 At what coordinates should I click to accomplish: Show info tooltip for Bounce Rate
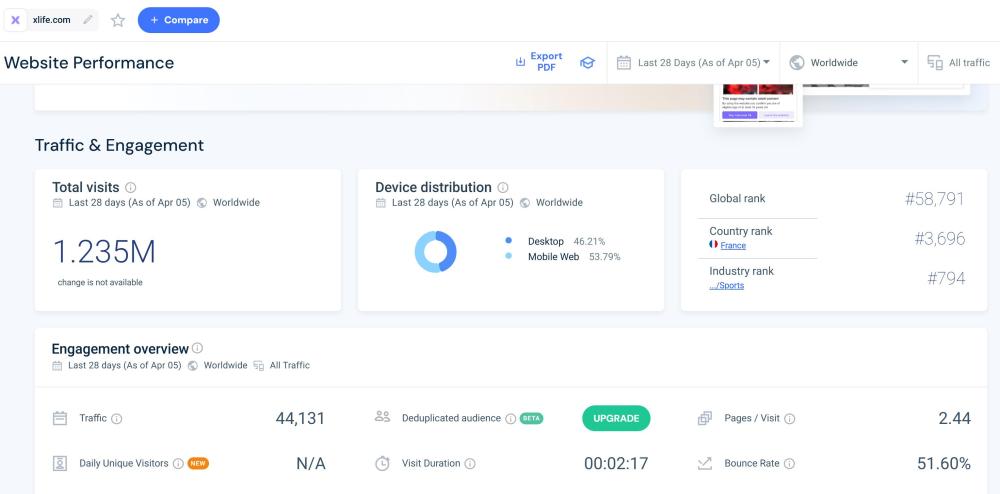click(790, 463)
